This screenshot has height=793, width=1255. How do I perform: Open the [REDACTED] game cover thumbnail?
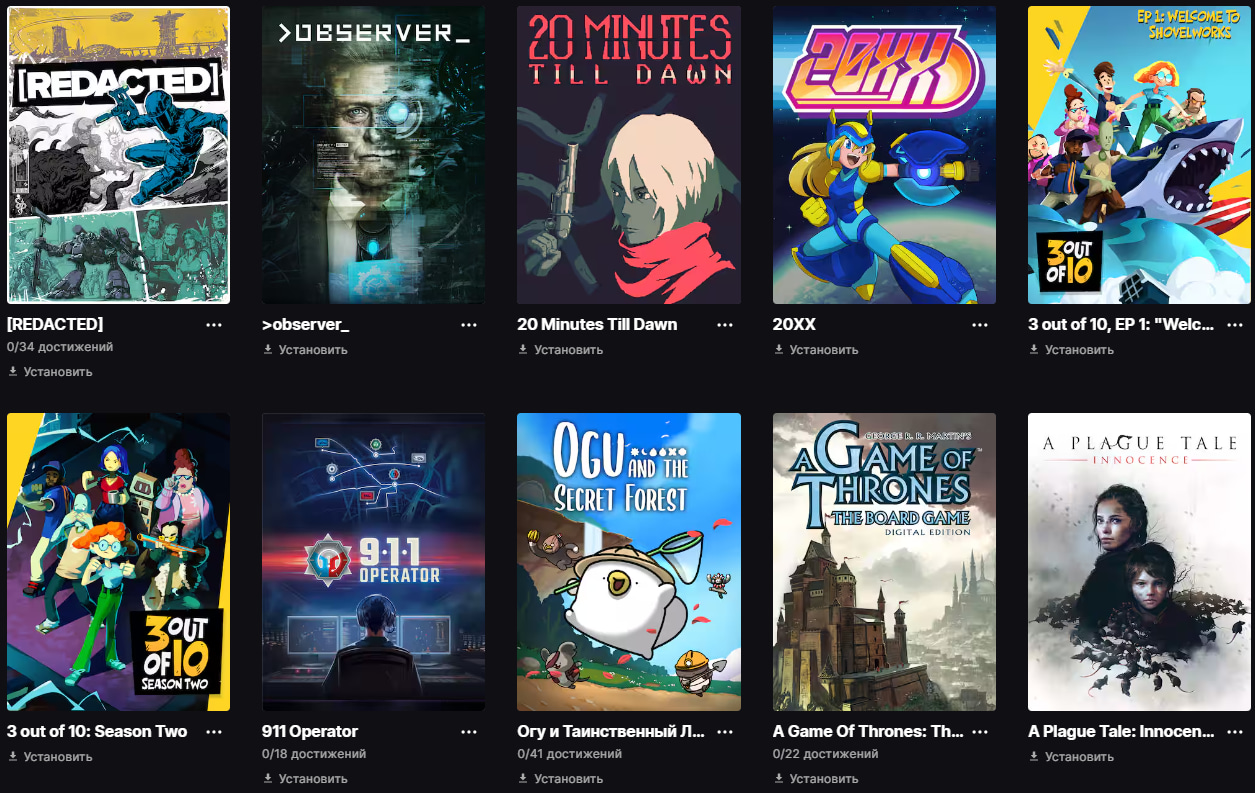pos(118,155)
